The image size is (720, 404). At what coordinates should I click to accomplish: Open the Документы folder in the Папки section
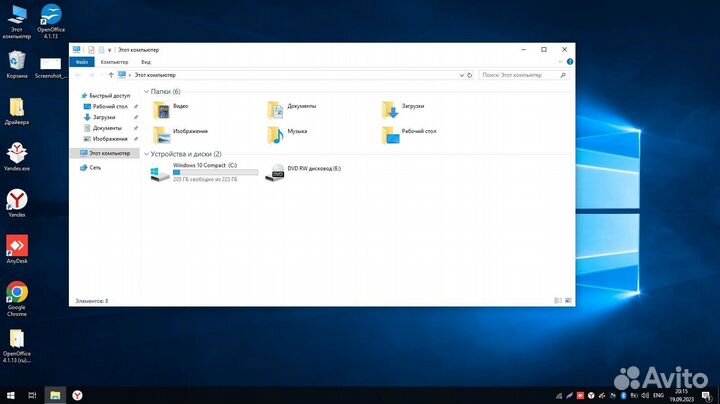292,109
